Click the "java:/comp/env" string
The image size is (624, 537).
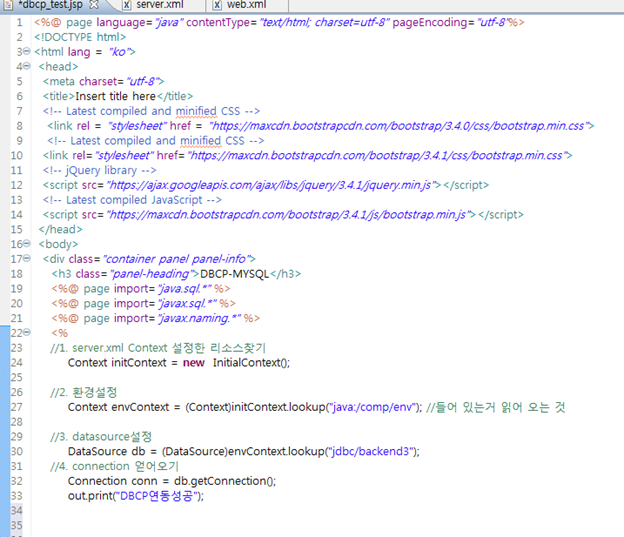(x=373, y=407)
